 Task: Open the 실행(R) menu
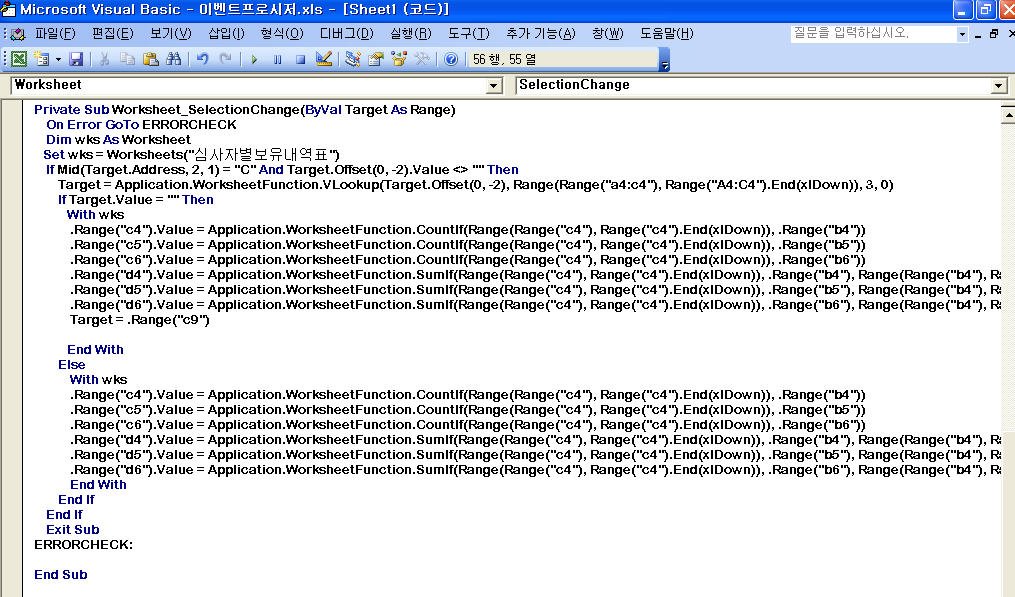tap(410, 34)
